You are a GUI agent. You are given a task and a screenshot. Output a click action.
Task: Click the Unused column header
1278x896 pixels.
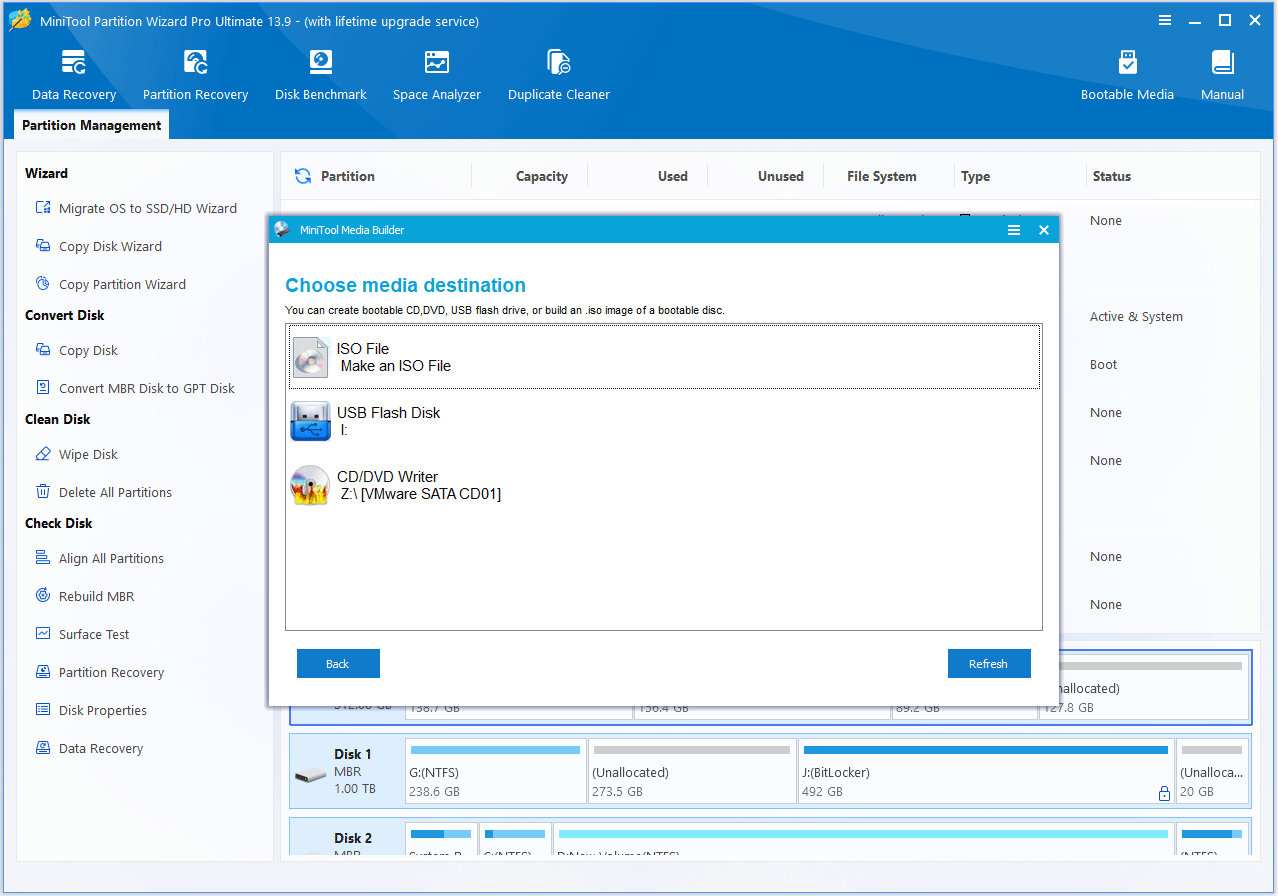tap(781, 176)
